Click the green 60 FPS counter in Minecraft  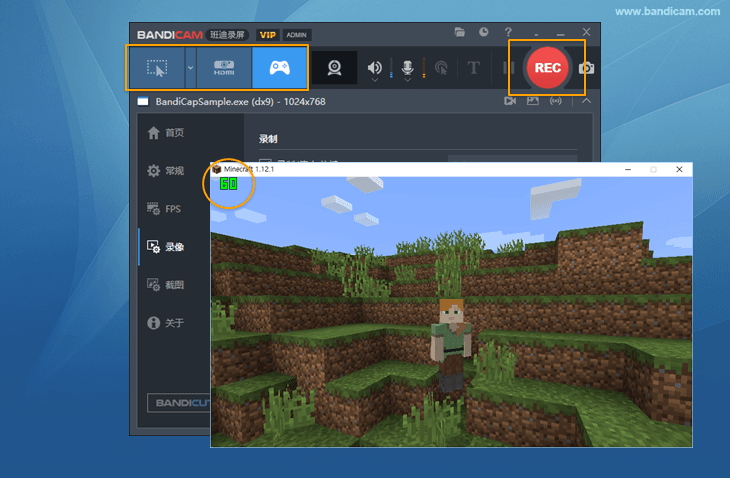point(228,183)
